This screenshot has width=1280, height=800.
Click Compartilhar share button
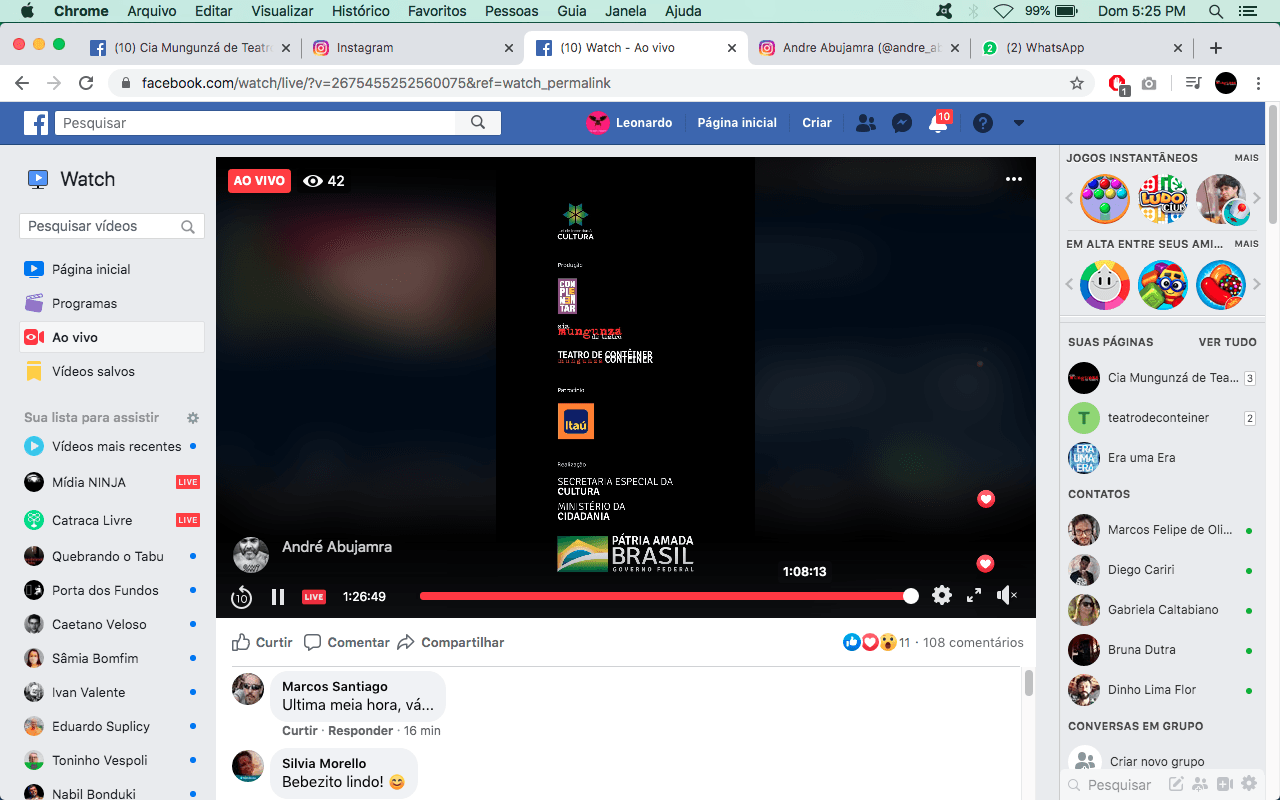pyautogui.click(x=451, y=642)
